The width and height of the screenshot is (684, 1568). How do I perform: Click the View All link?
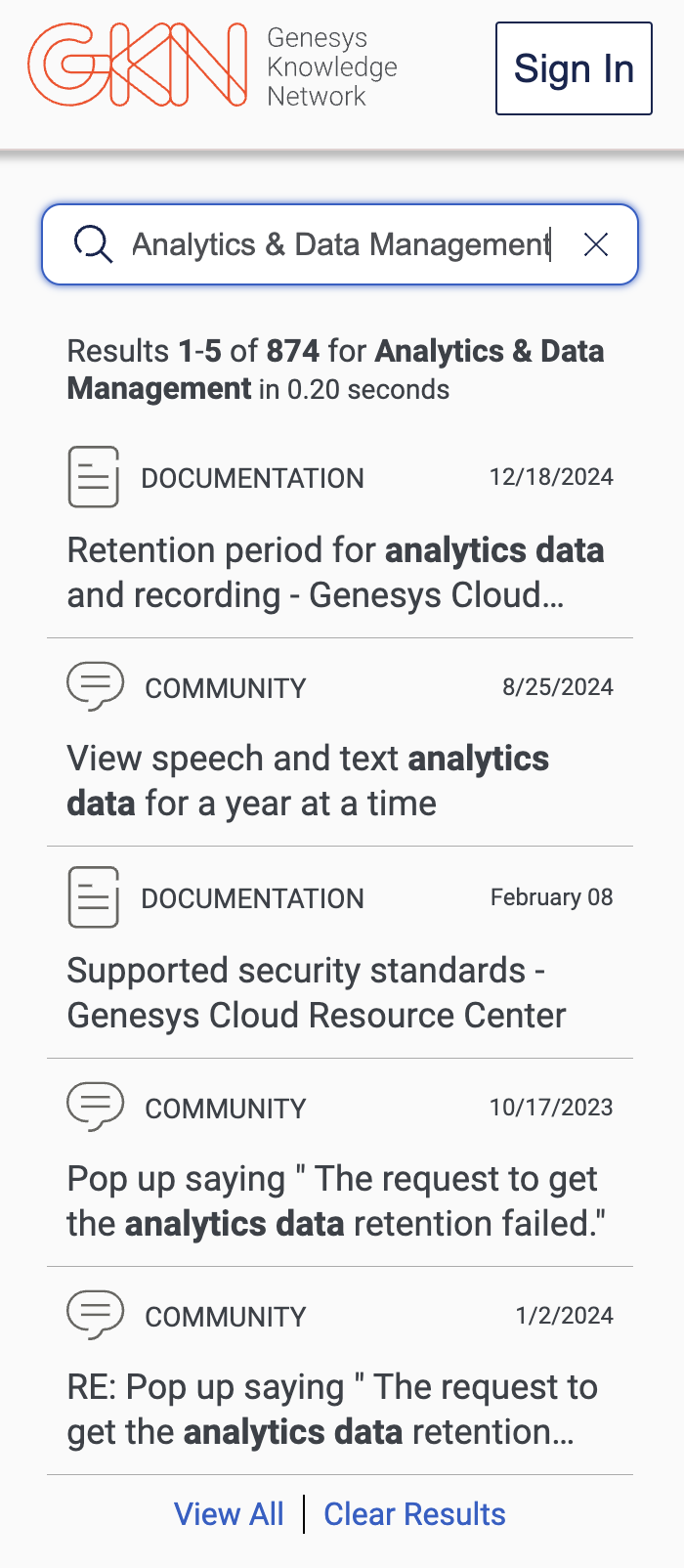point(229,1514)
